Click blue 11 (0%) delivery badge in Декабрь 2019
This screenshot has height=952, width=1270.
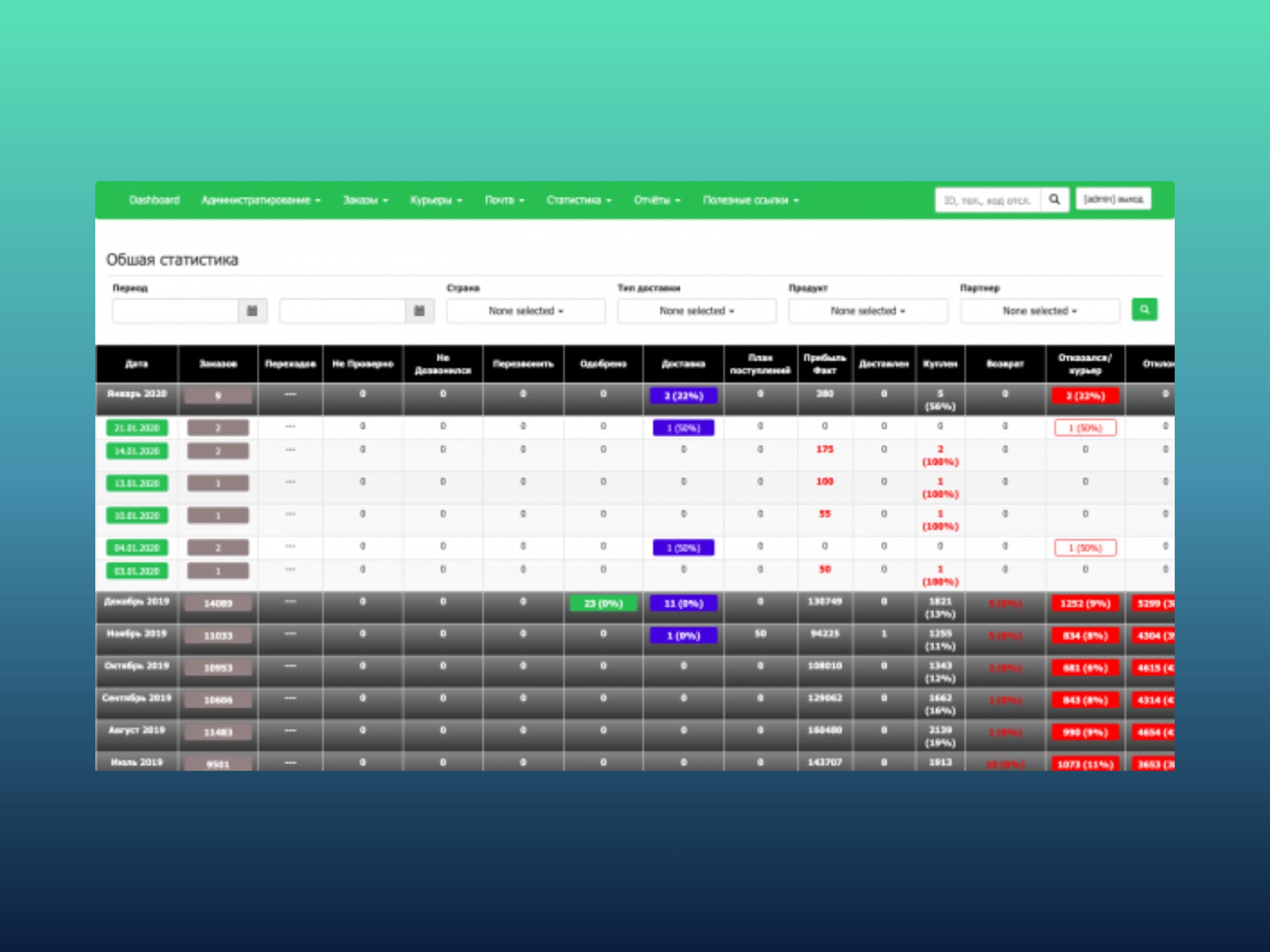point(683,604)
